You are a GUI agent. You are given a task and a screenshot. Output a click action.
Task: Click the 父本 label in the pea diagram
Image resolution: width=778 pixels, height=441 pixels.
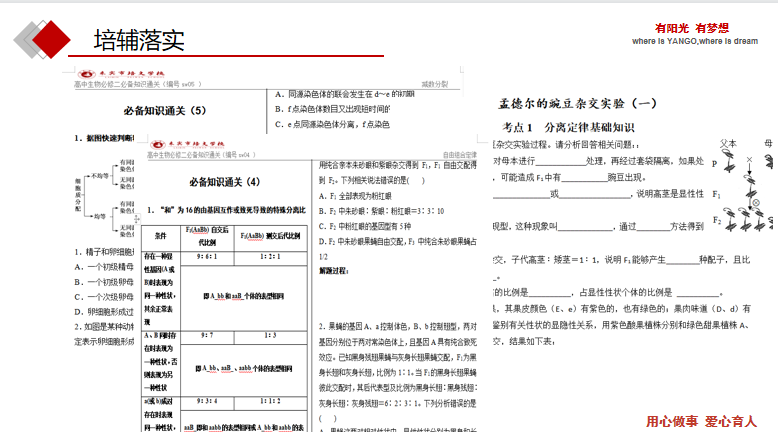click(728, 143)
